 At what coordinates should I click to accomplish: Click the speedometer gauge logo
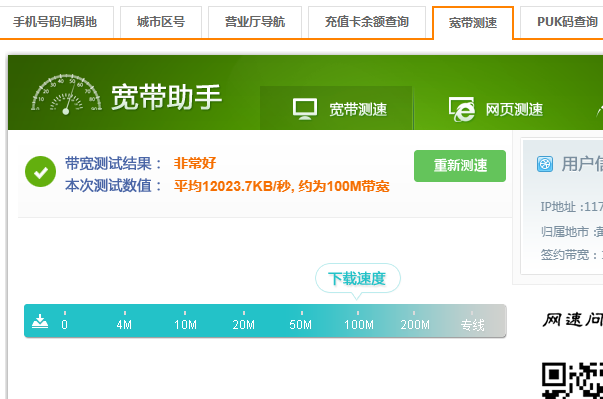[67, 94]
